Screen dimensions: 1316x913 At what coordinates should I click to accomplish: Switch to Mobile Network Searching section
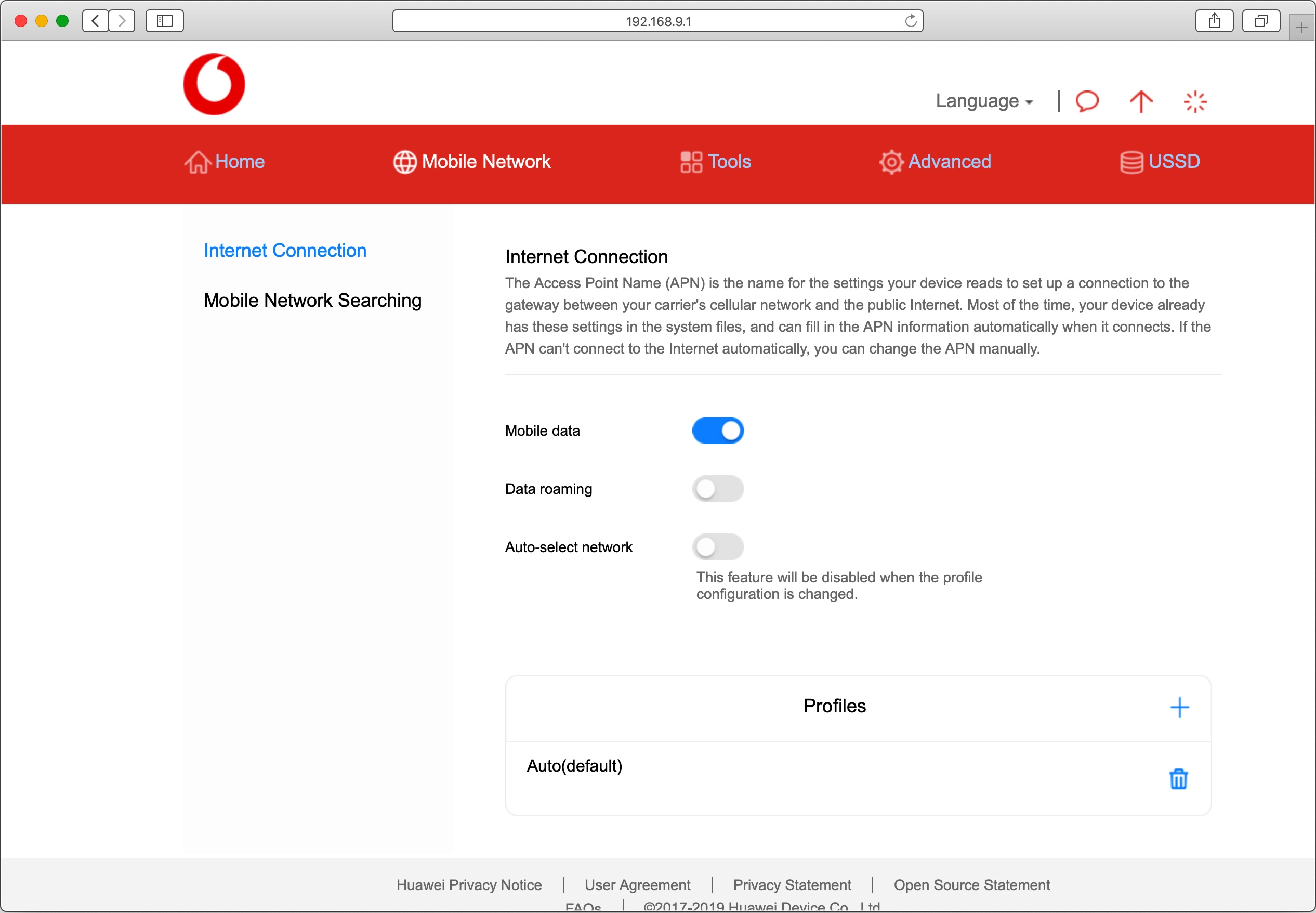click(312, 300)
